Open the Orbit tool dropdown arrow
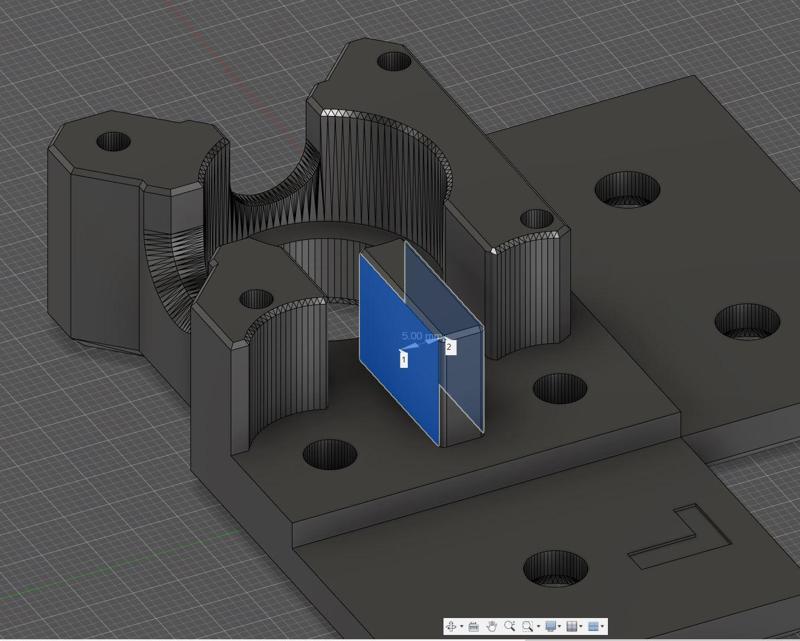The height and width of the screenshot is (641, 800). tap(462, 626)
